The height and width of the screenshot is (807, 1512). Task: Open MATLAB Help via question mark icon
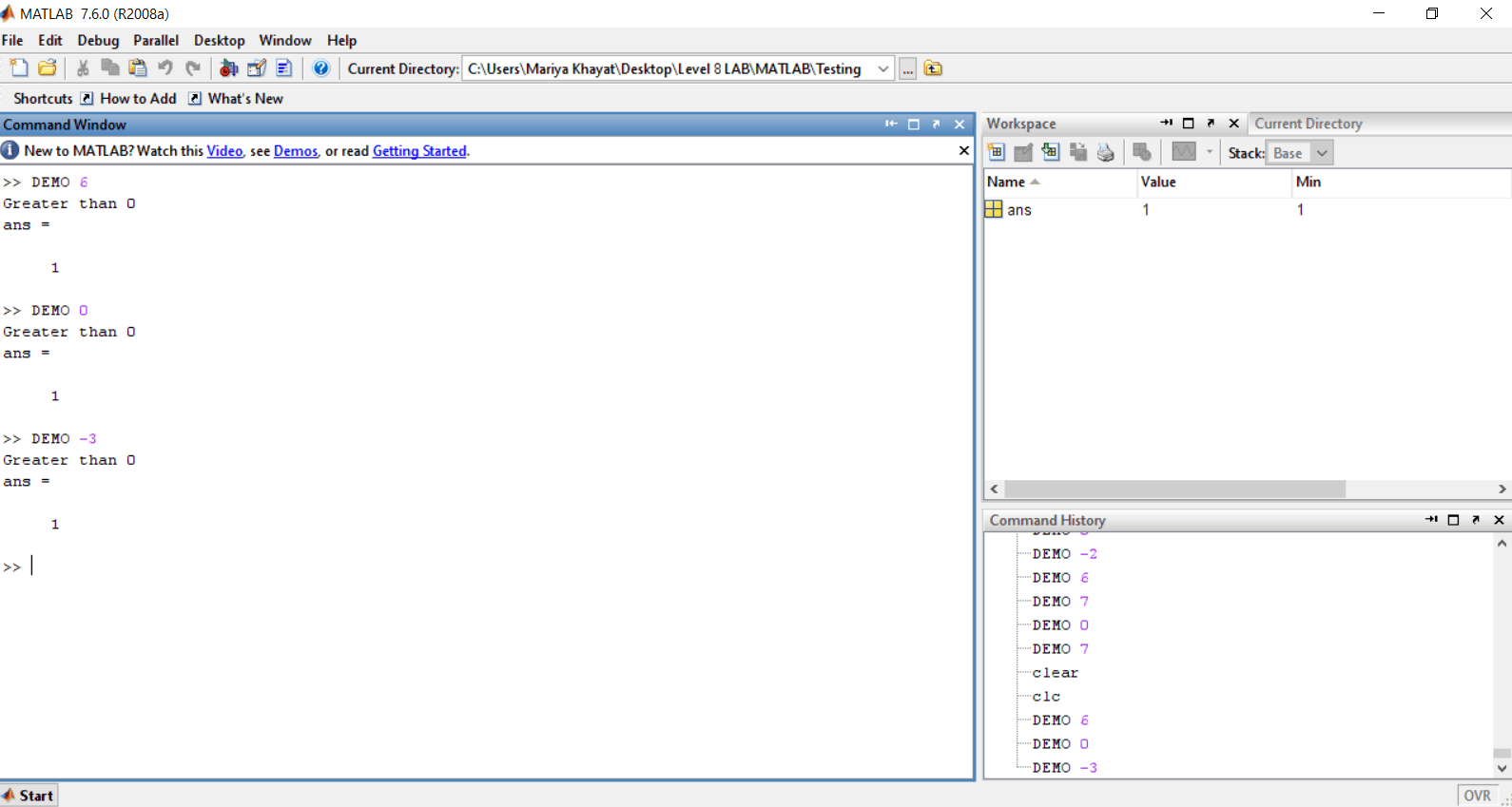321,67
